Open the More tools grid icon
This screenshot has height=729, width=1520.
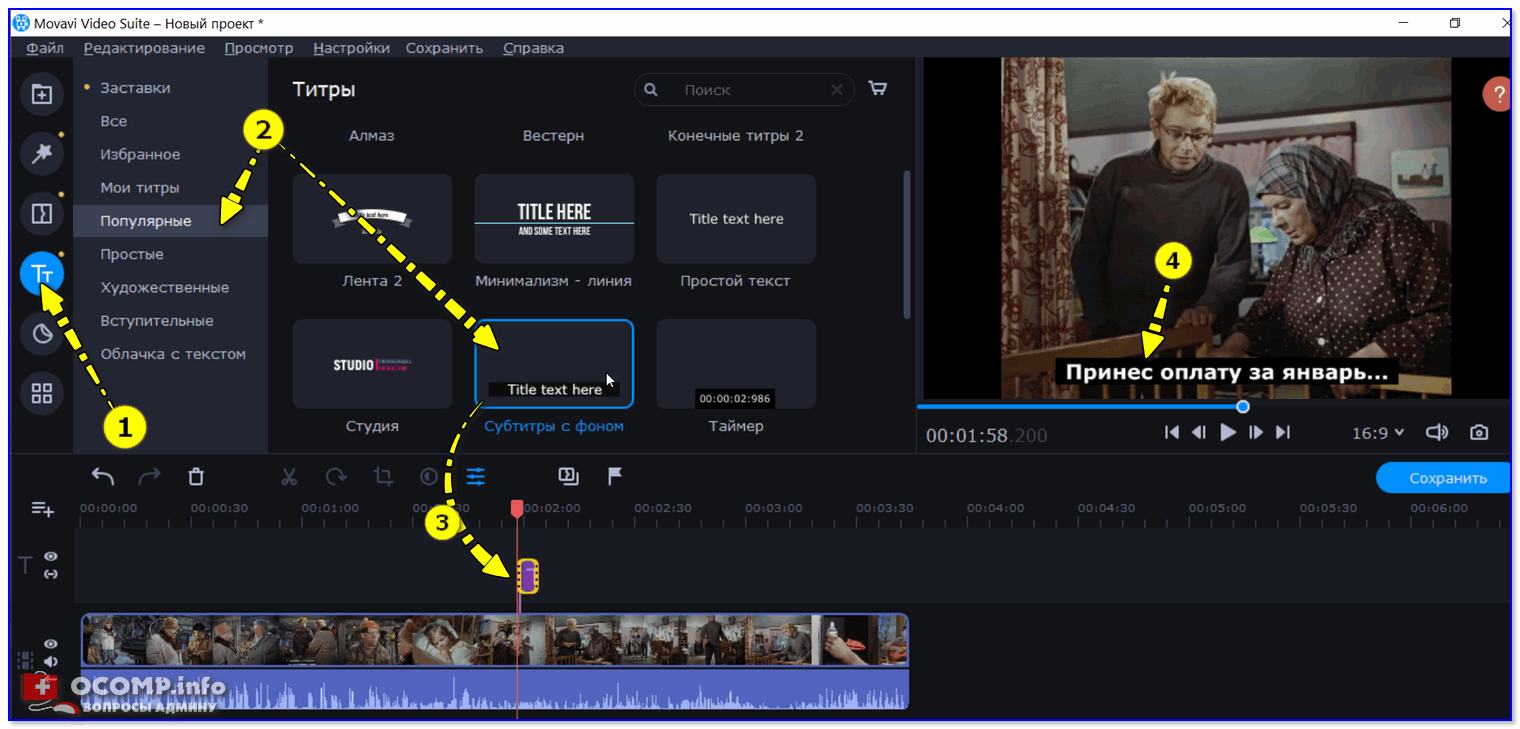(x=42, y=393)
